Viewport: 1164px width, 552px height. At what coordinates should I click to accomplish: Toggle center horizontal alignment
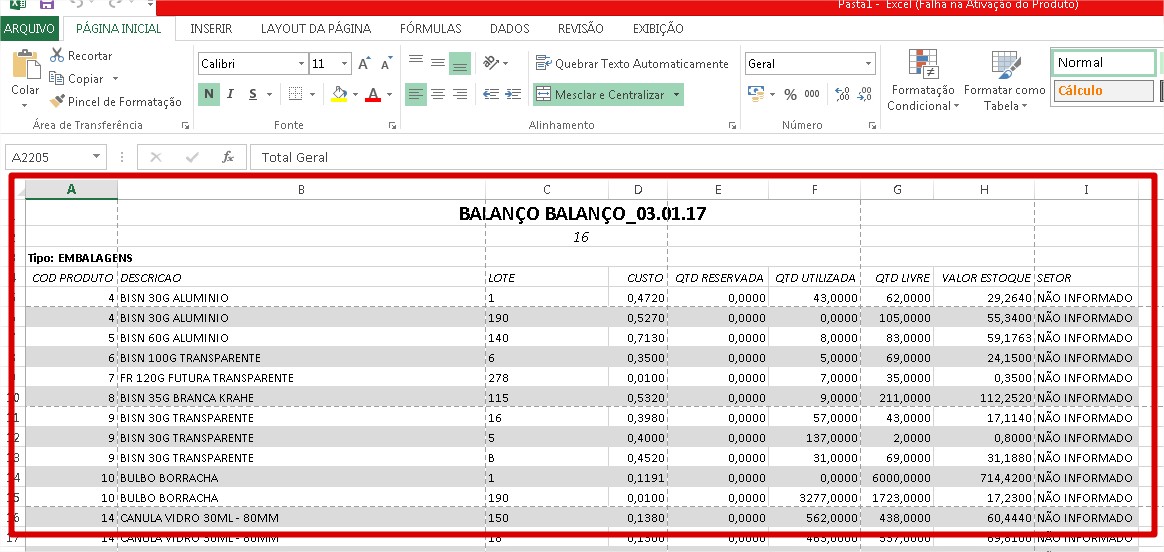click(x=438, y=95)
